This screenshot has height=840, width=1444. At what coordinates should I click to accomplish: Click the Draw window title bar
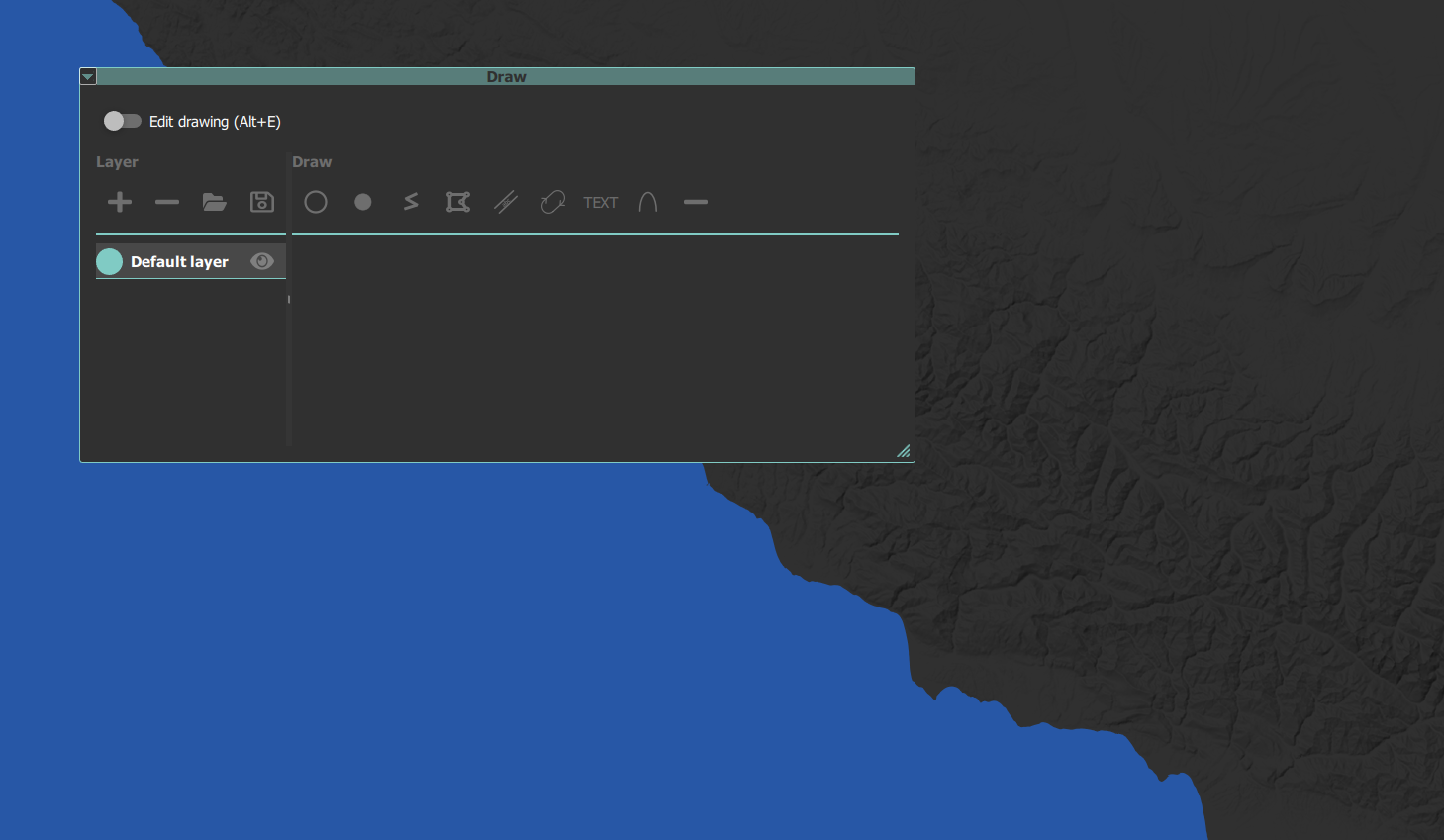(506, 76)
